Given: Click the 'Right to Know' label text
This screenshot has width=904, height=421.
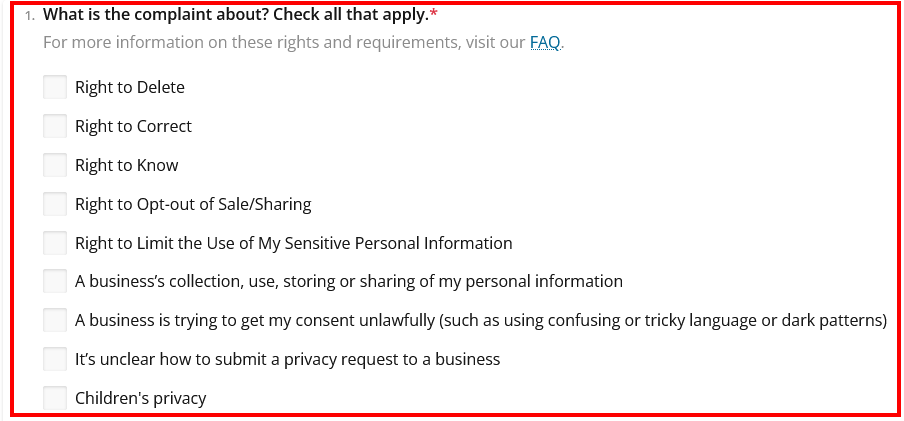Looking at the screenshot, I should [x=127, y=166].
